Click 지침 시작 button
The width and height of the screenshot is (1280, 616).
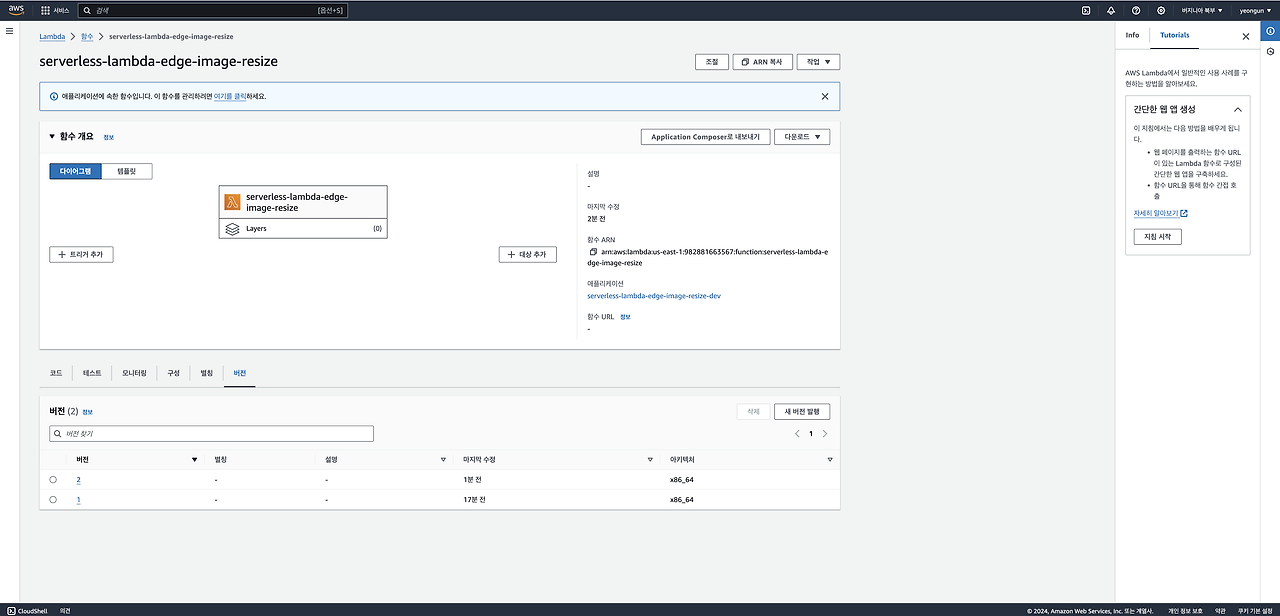pos(1157,237)
